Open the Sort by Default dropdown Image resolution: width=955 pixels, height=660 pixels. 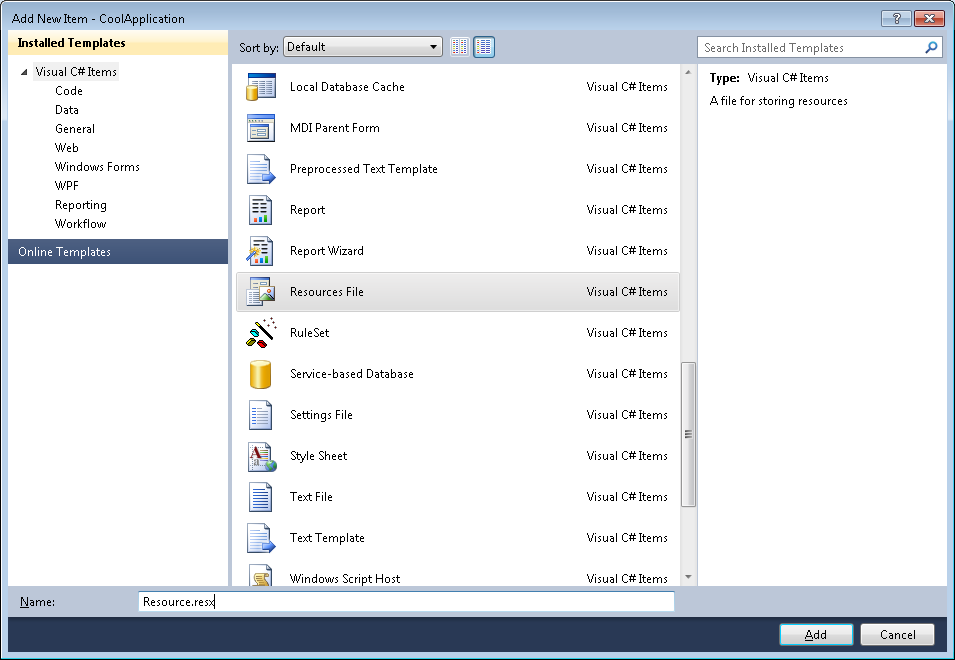tap(363, 47)
